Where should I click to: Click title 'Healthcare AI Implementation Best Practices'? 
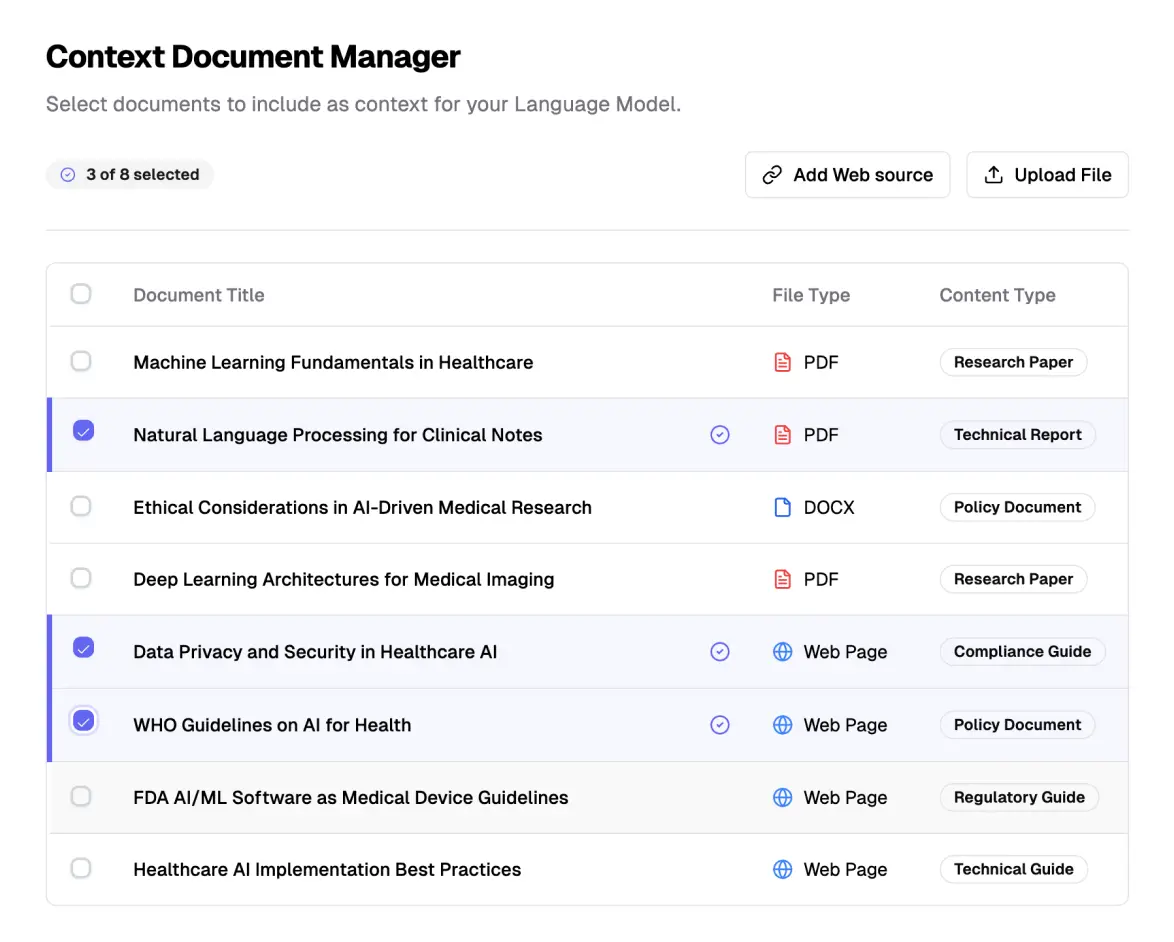coord(327,869)
